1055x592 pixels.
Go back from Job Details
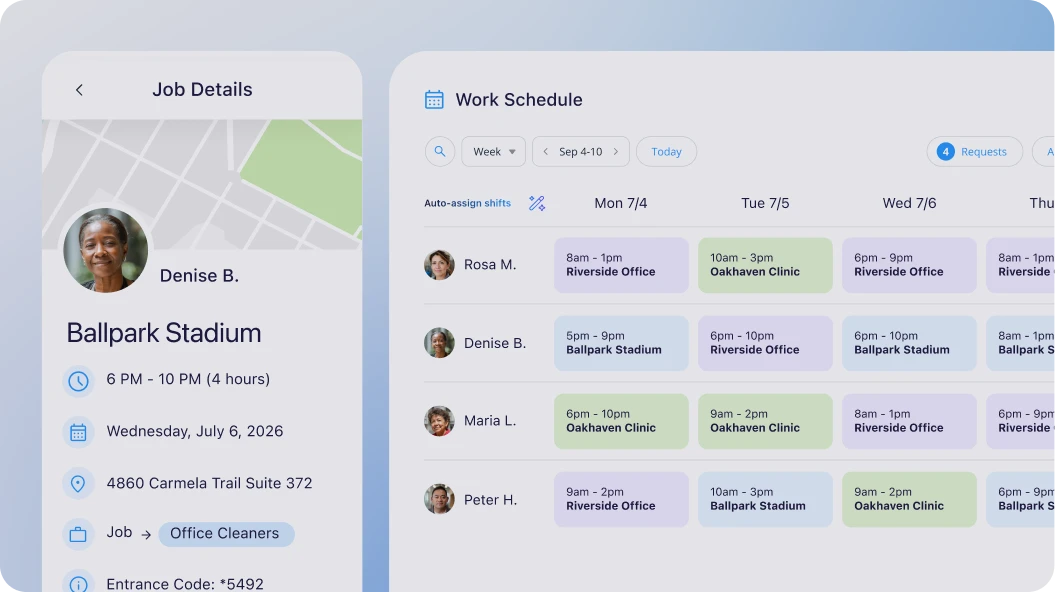tap(79, 89)
